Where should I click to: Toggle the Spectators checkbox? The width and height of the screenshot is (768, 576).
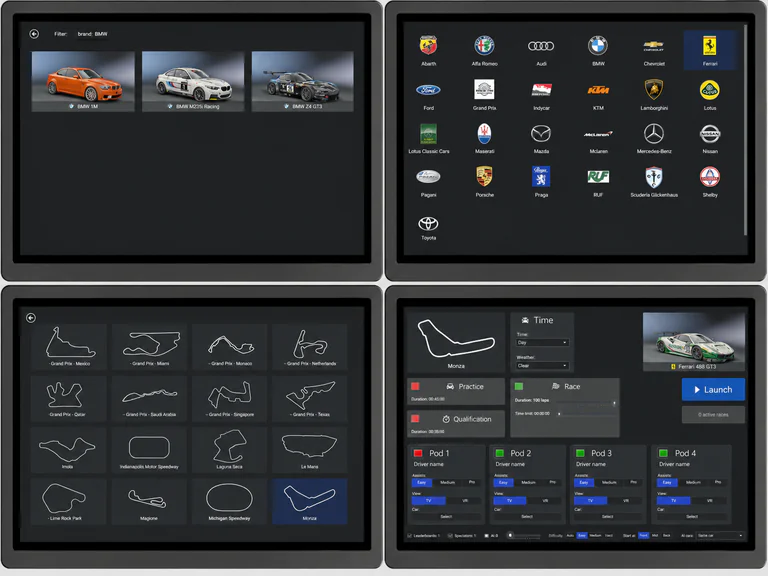450,535
